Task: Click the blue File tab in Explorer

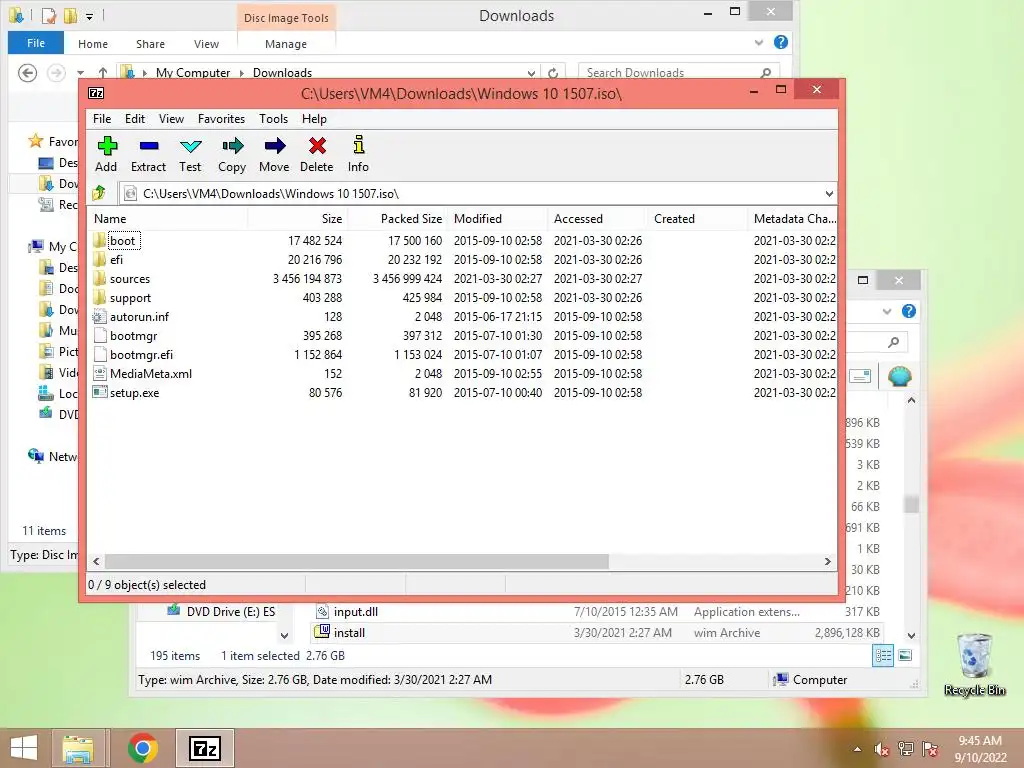Action: tap(36, 43)
